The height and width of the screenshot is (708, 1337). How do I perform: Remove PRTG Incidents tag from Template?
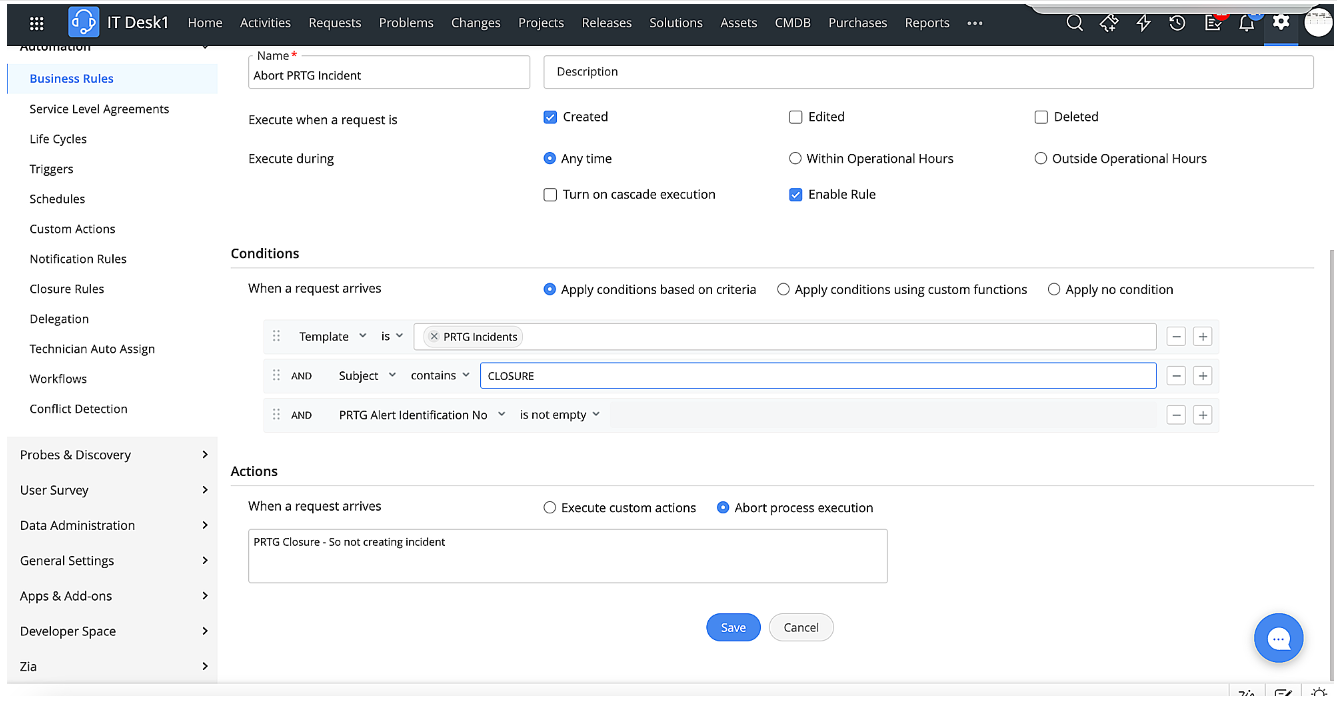point(433,337)
